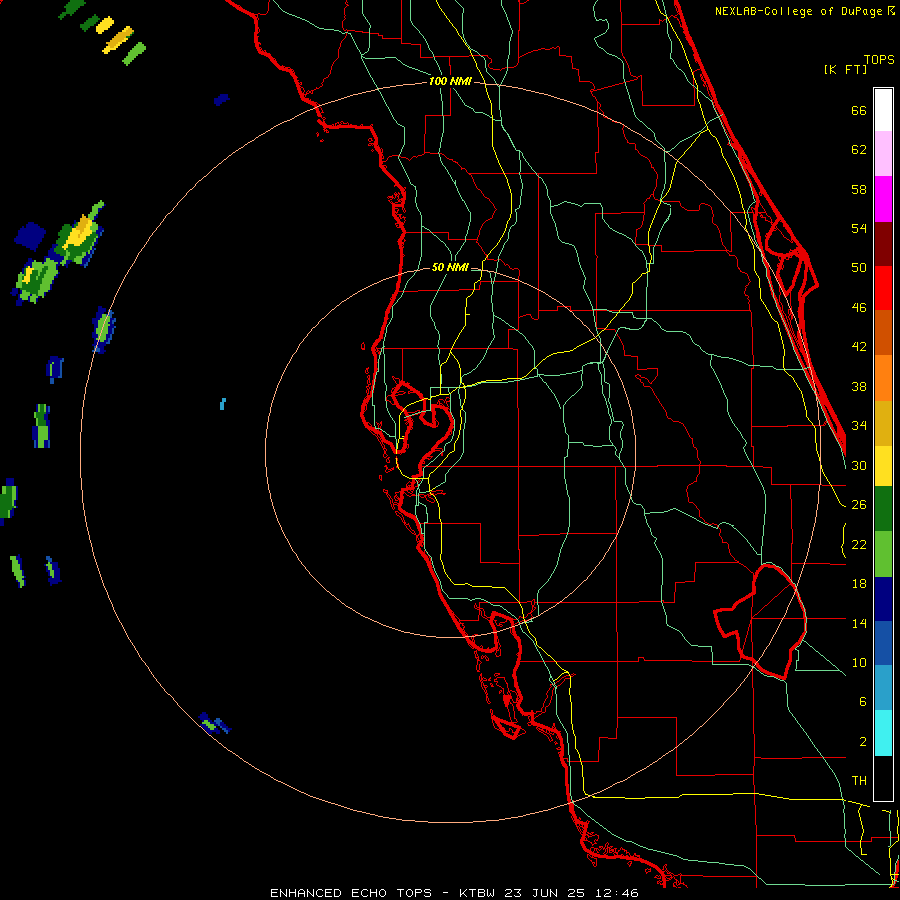Click the "100 NMI" range ring label
900x900 pixels.
click(x=450, y=82)
